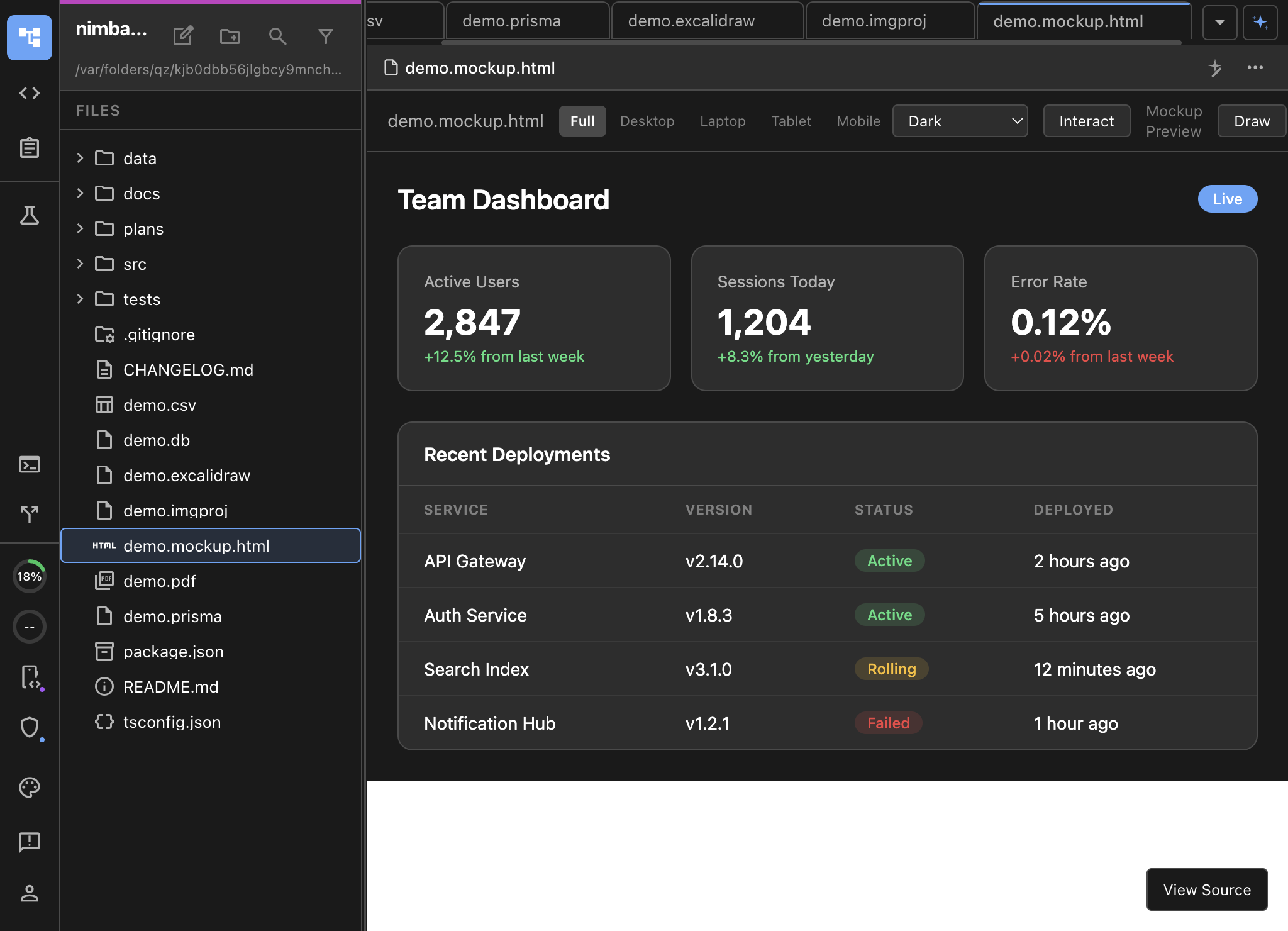
Task: Click the clipboard tasks icon in sidebar
Action: click(x=29, y=148)
